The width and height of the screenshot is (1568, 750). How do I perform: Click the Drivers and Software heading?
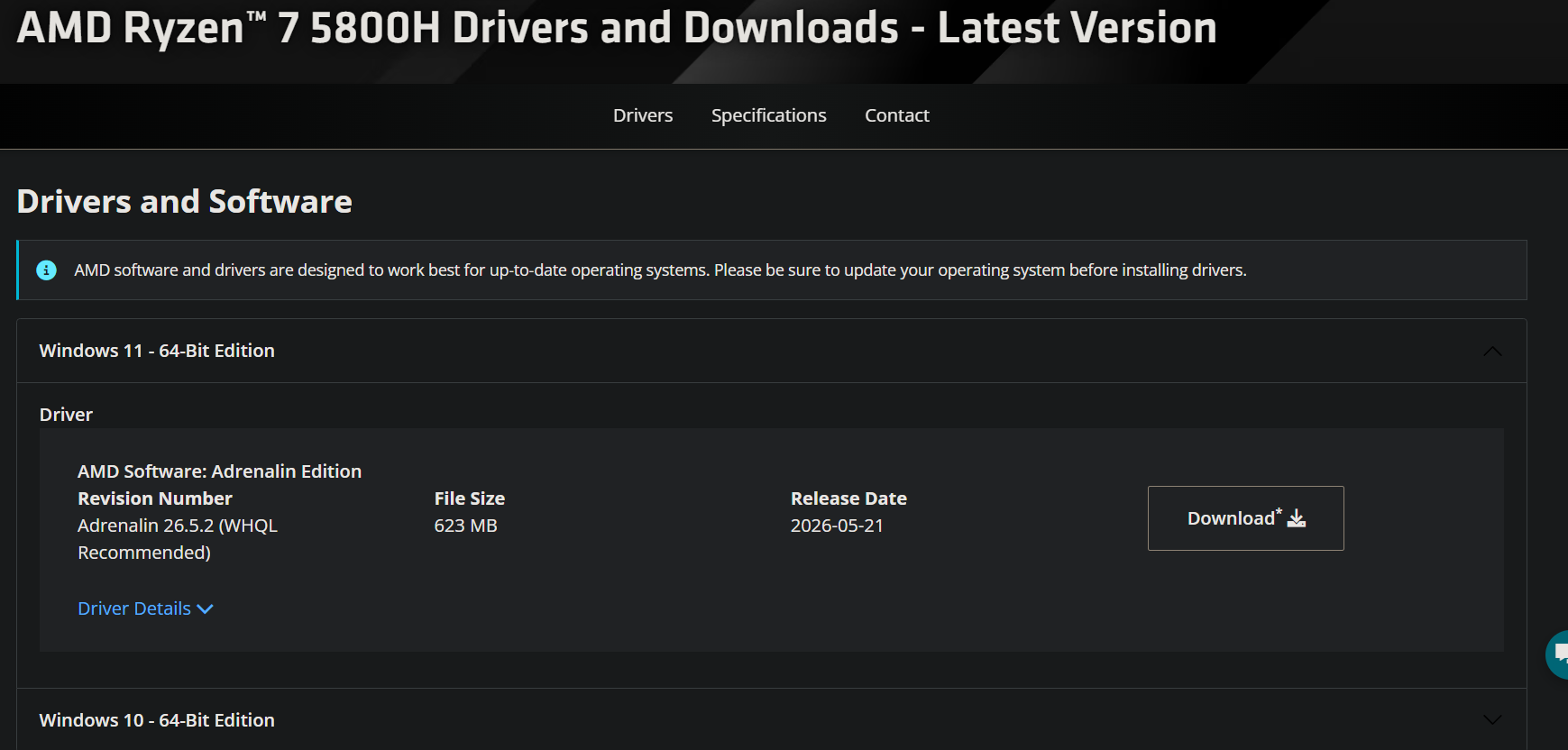(185, 201)
